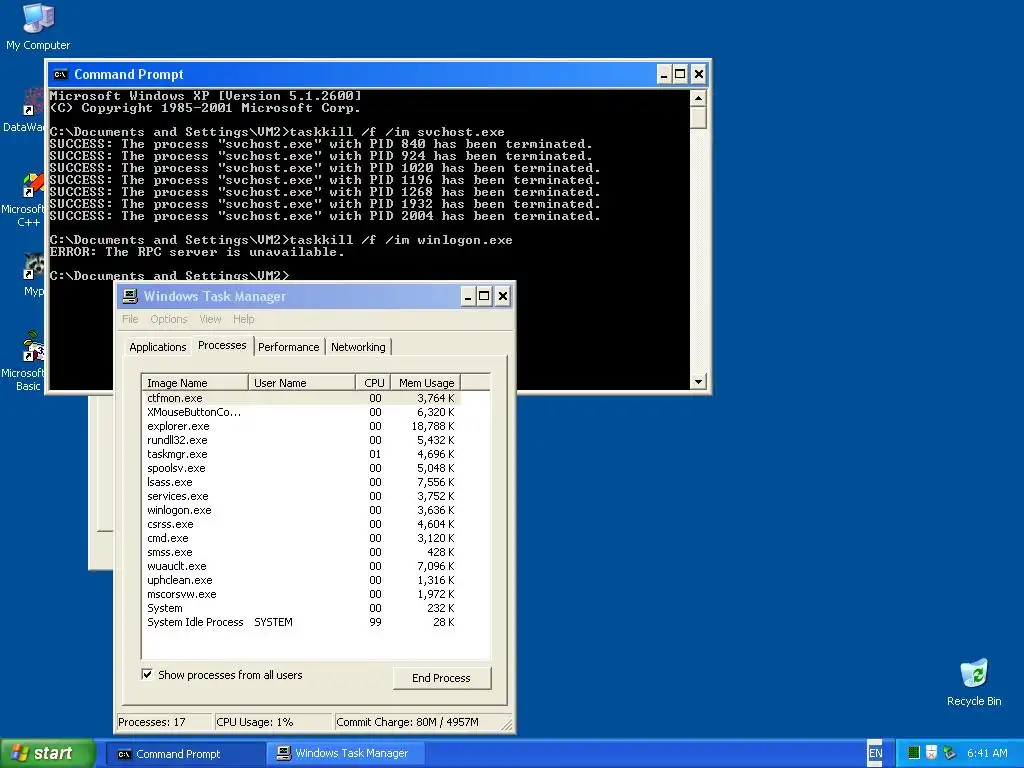Select the services.exe process
This screenshot has width=1024, height=768.
(x=301, y=496)
